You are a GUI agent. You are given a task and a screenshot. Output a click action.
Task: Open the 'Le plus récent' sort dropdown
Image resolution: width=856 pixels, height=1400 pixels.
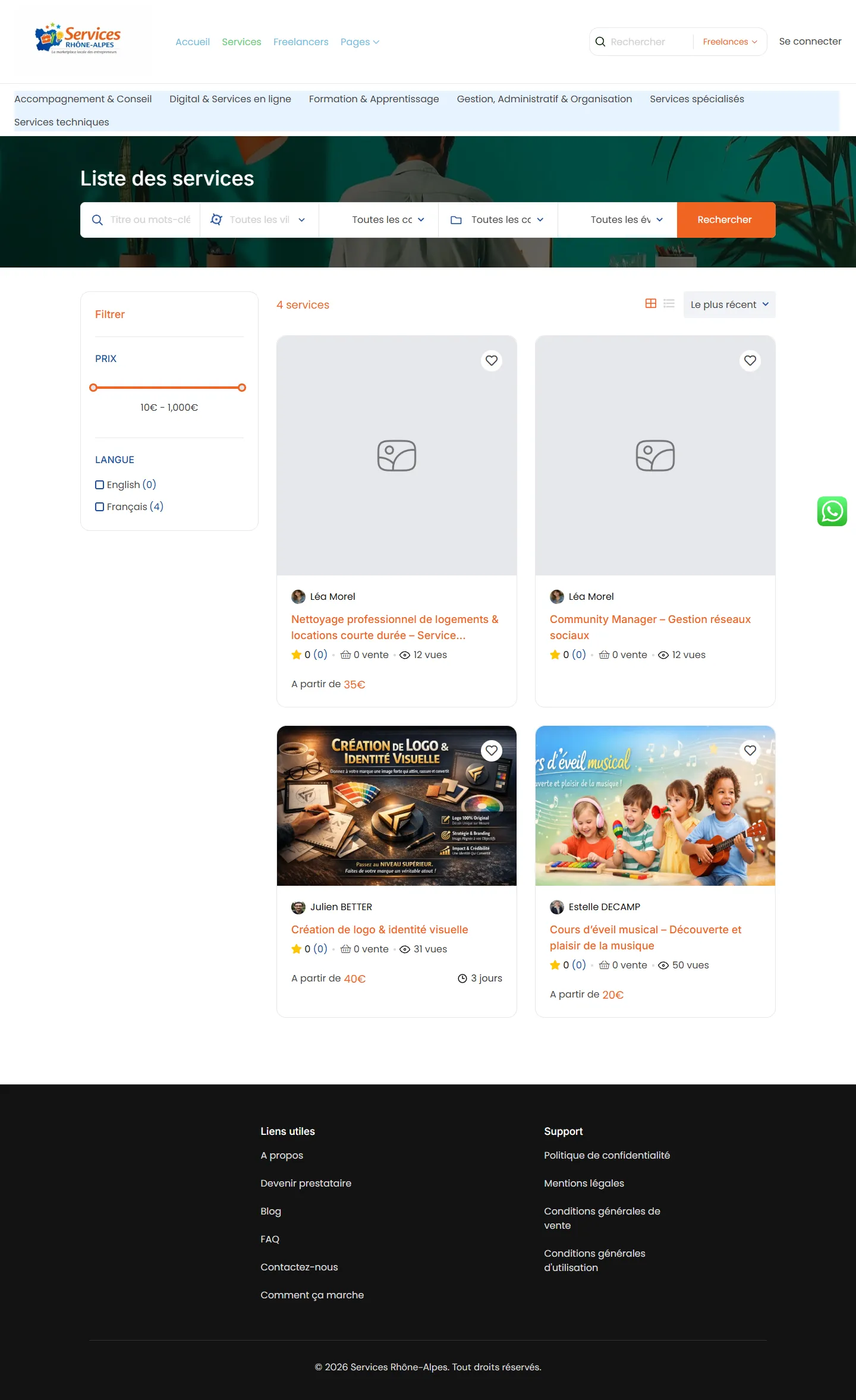[729, 305]
